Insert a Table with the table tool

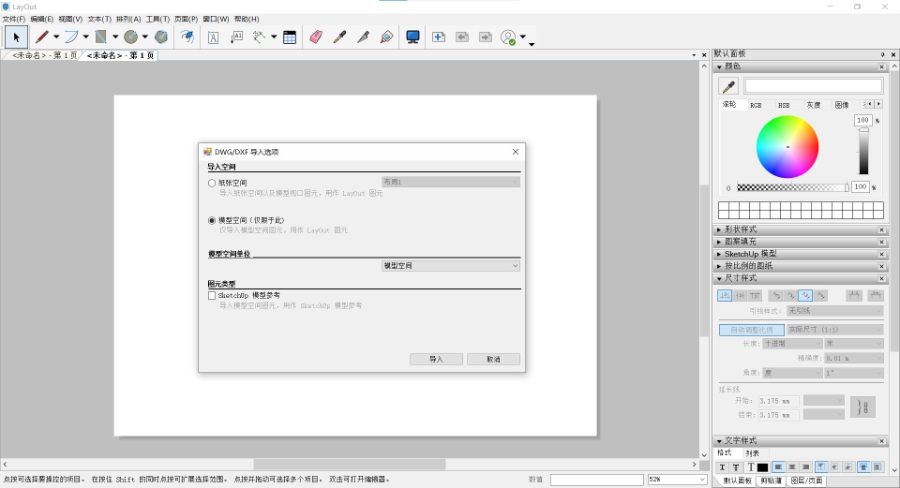pyautogui.click(x=290, y=37)
